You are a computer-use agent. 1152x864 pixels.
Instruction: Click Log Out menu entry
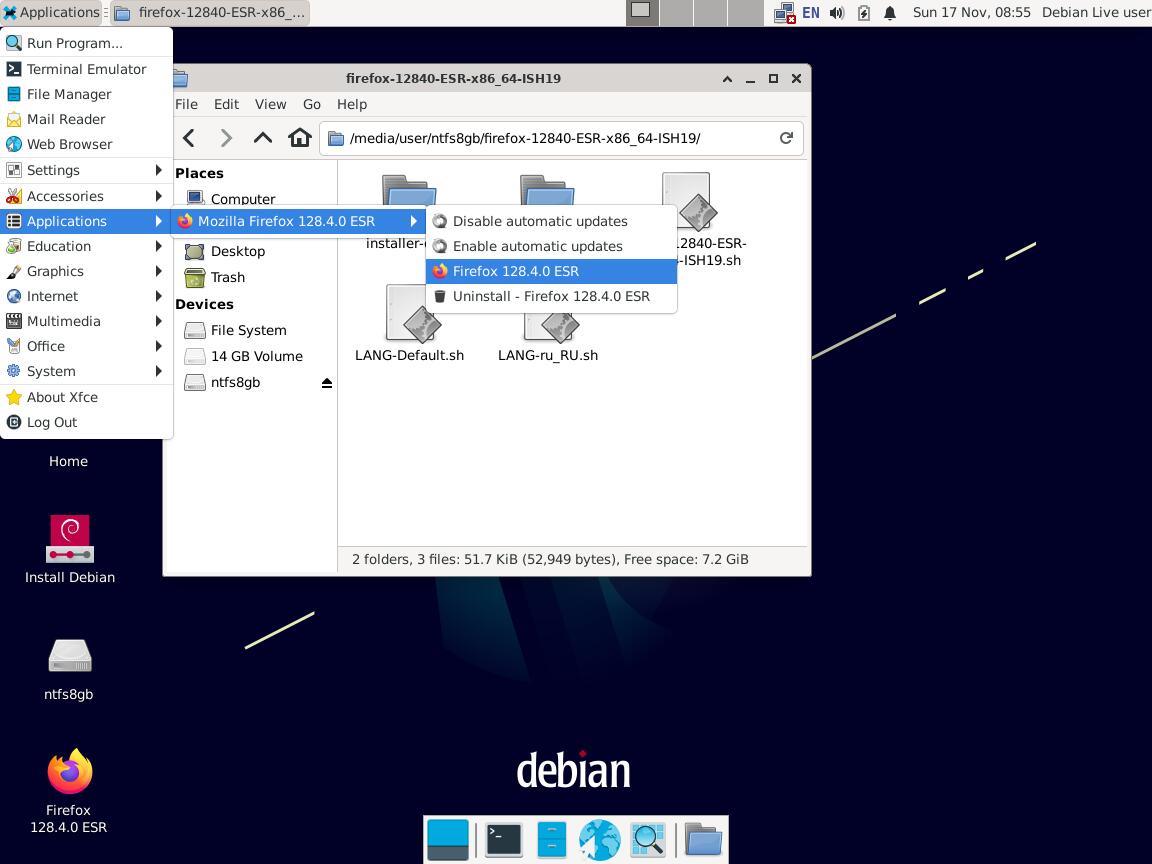[x=87, y=422]
